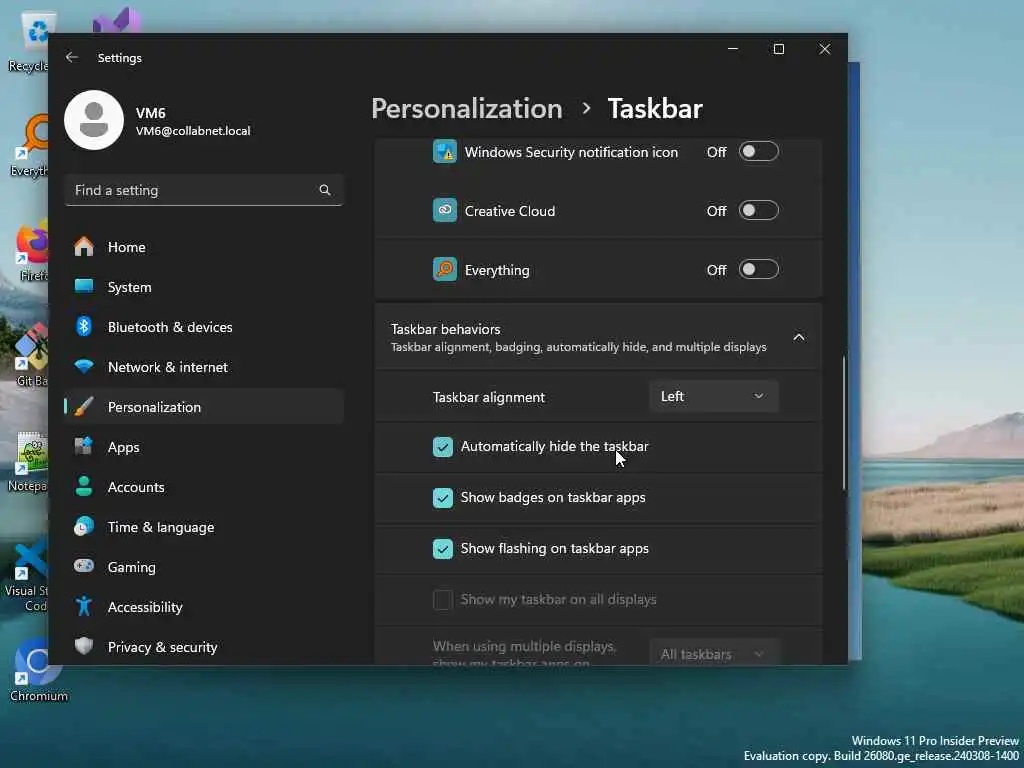
Task: Click the Accessibility figure icon
Action: coord(84,606)
